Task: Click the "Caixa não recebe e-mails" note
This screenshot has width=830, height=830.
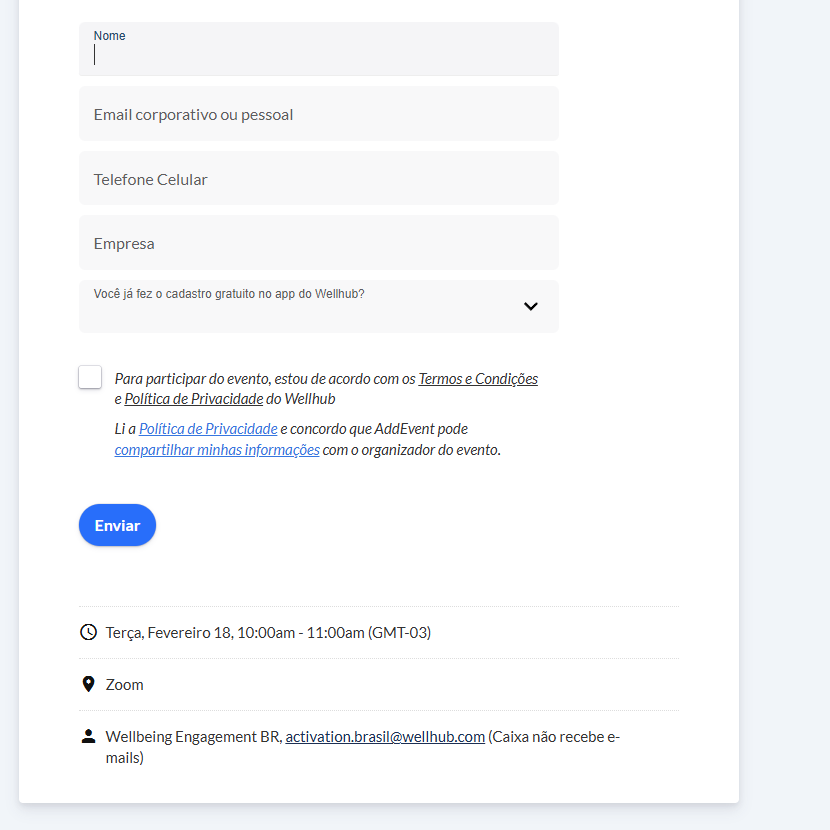Action: 552,737
